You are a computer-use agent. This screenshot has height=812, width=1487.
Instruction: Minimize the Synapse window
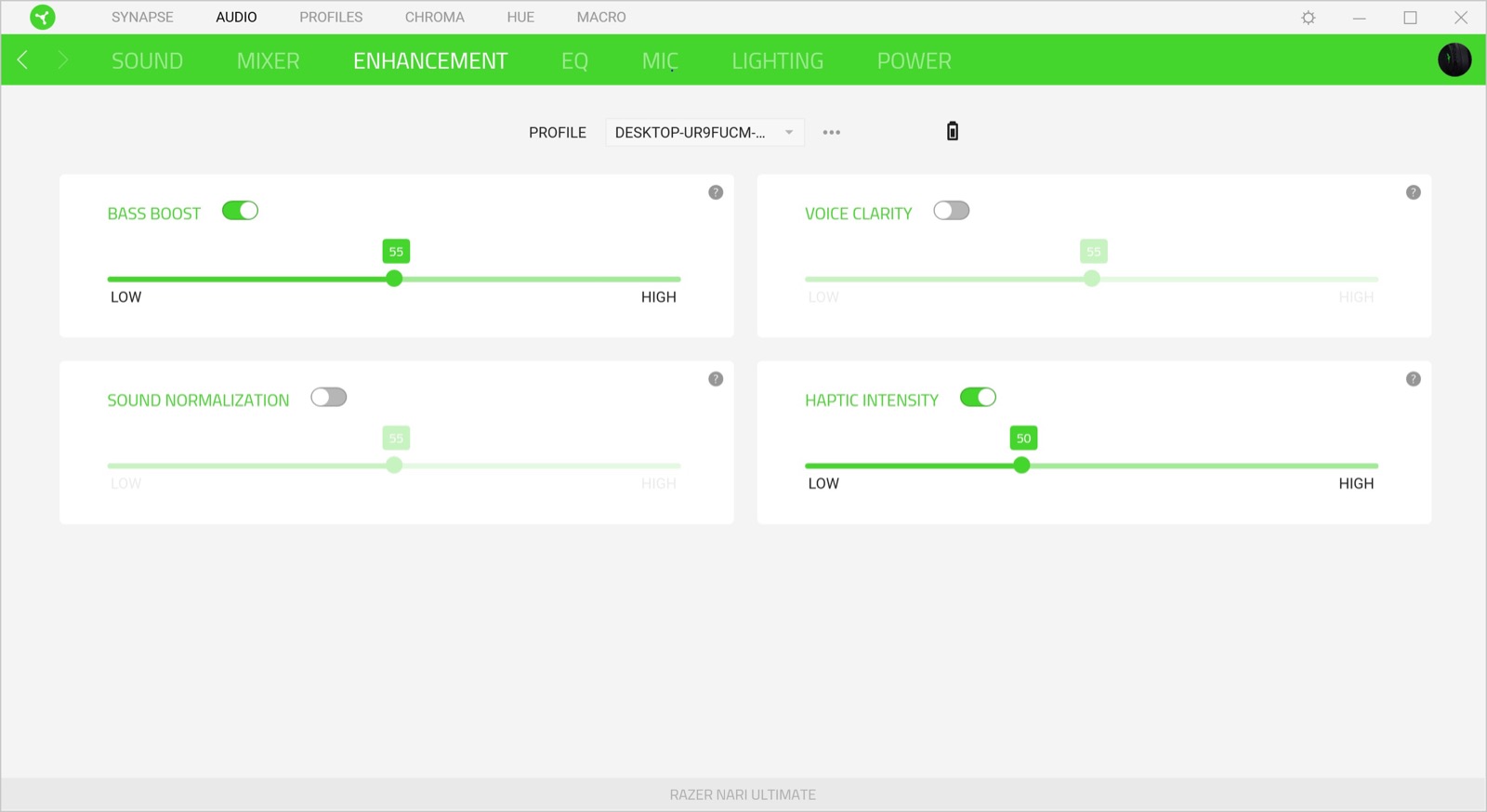click(x=1359, y=18)
